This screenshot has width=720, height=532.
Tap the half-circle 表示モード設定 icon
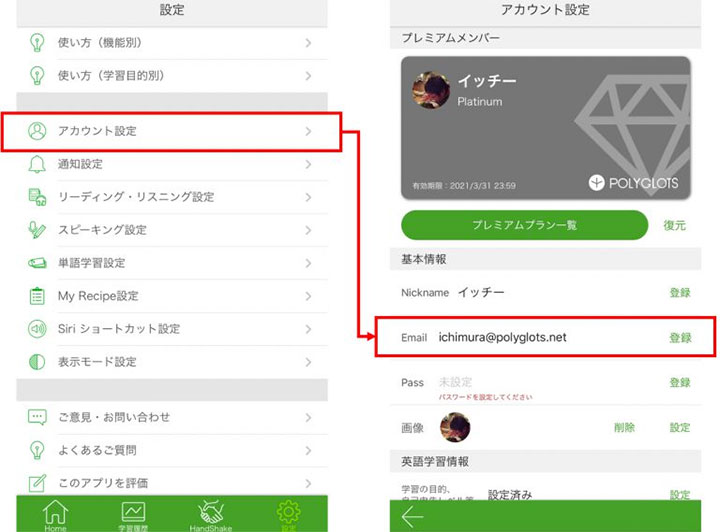click(x=37, y=362)
